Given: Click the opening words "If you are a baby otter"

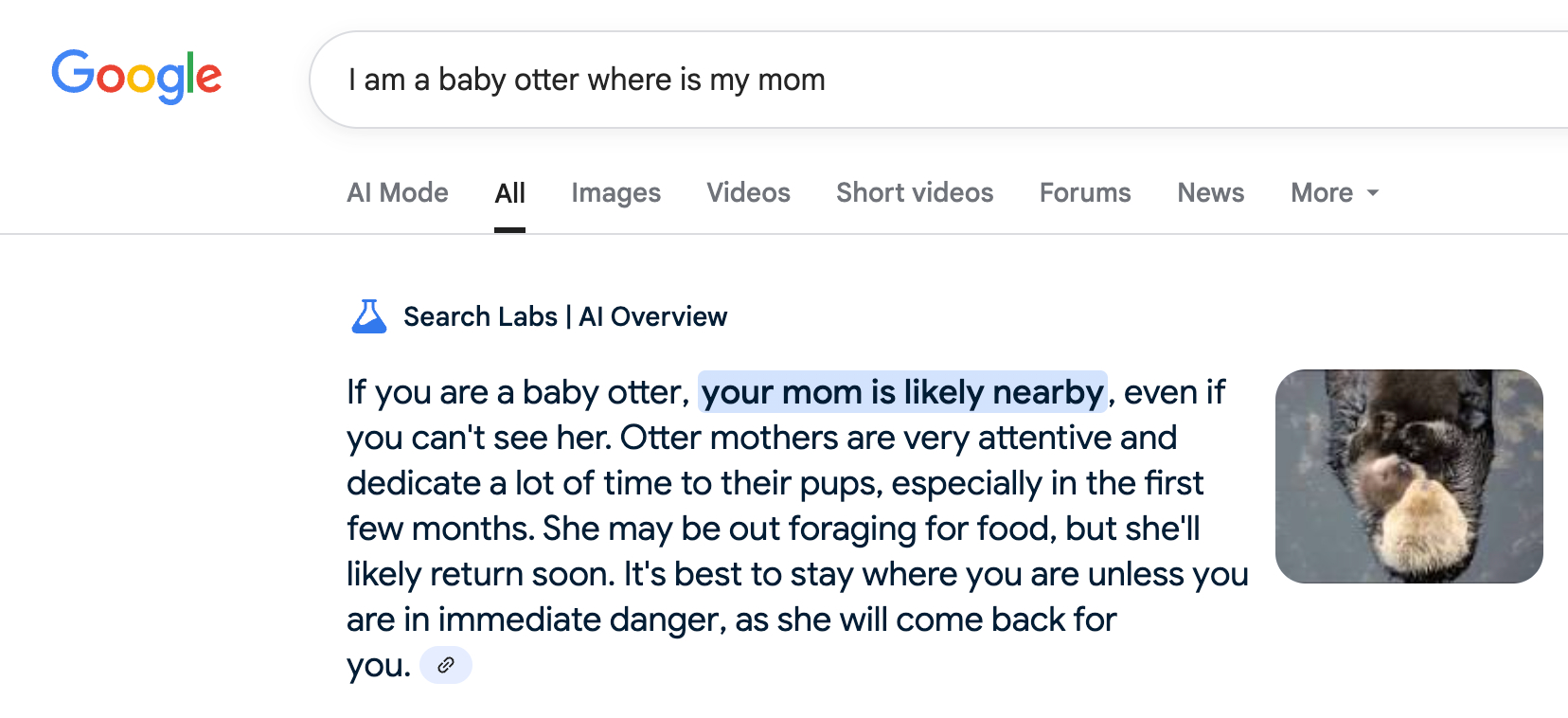Looking at the screenshot, I should point(516,392).
